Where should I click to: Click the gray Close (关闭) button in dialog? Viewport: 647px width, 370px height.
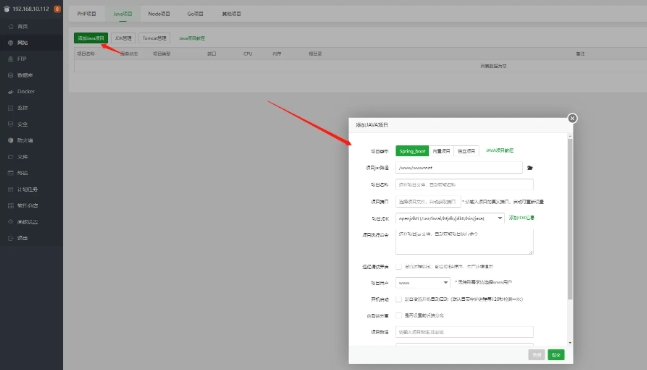[x=536, y=355]
